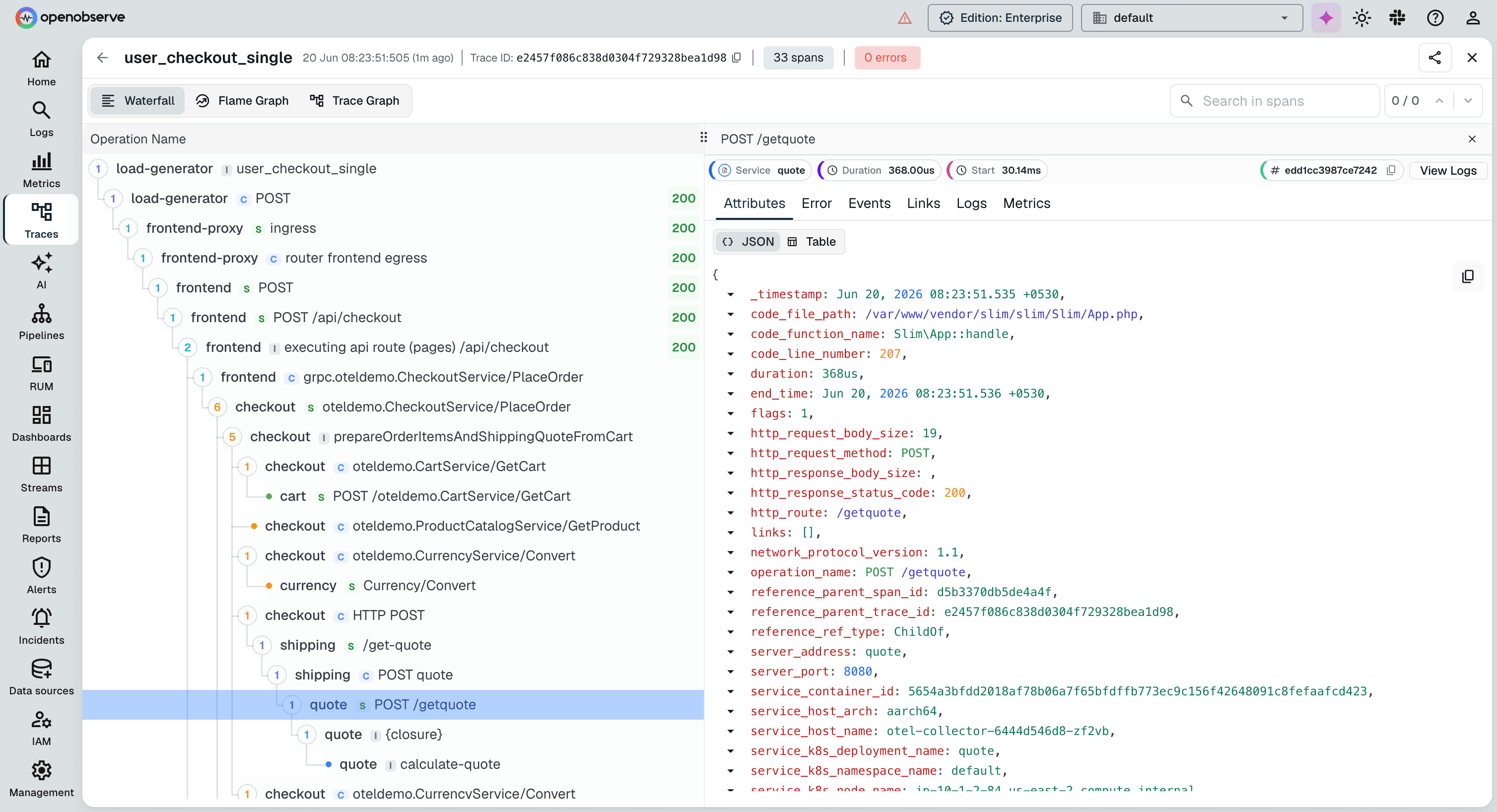The width and height of the screenshot is (1497, 812).
Task: Open the default organization dropdown
Action: (1191, 18)
